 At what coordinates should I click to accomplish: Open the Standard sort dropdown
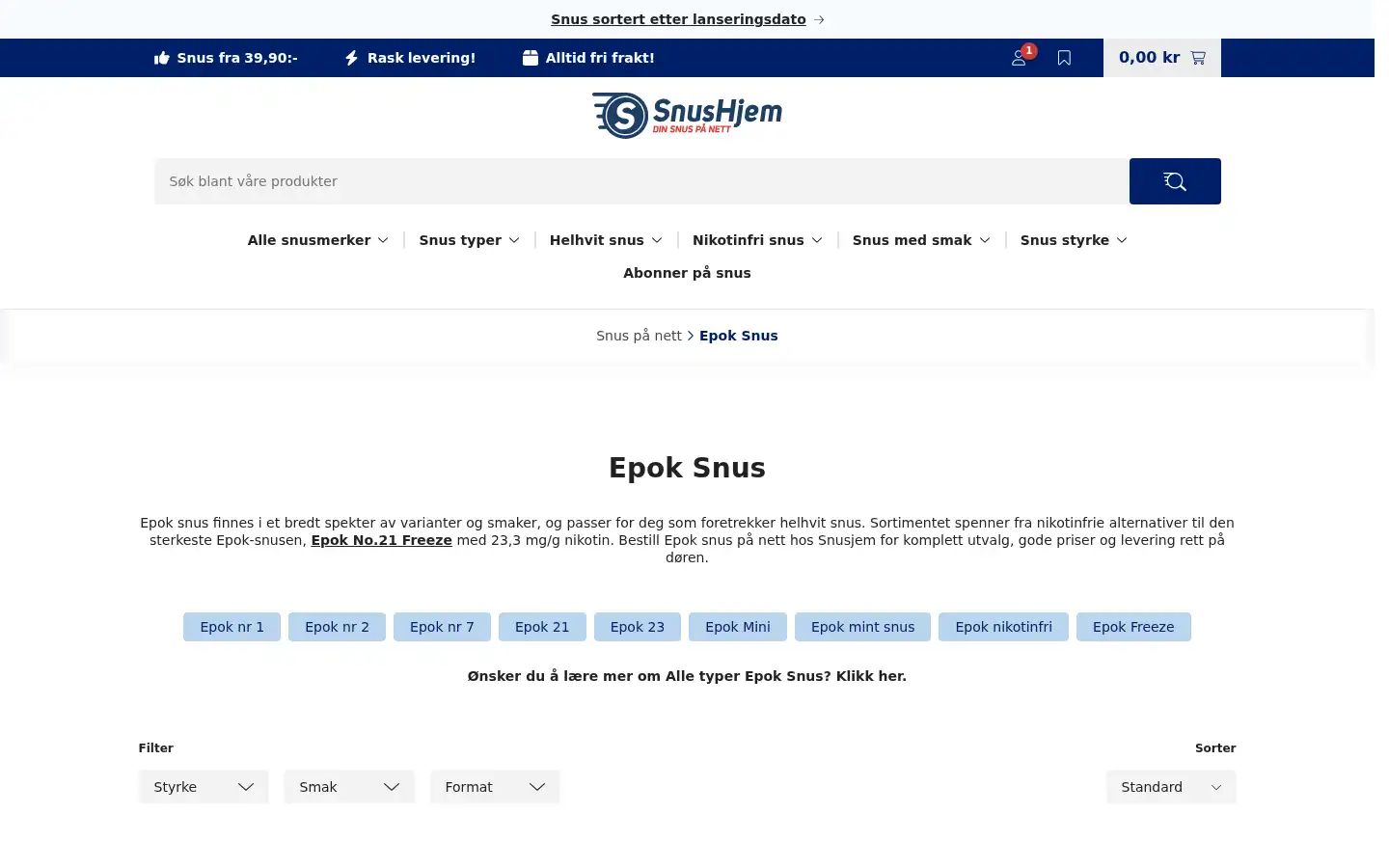tap(1171, 787)
